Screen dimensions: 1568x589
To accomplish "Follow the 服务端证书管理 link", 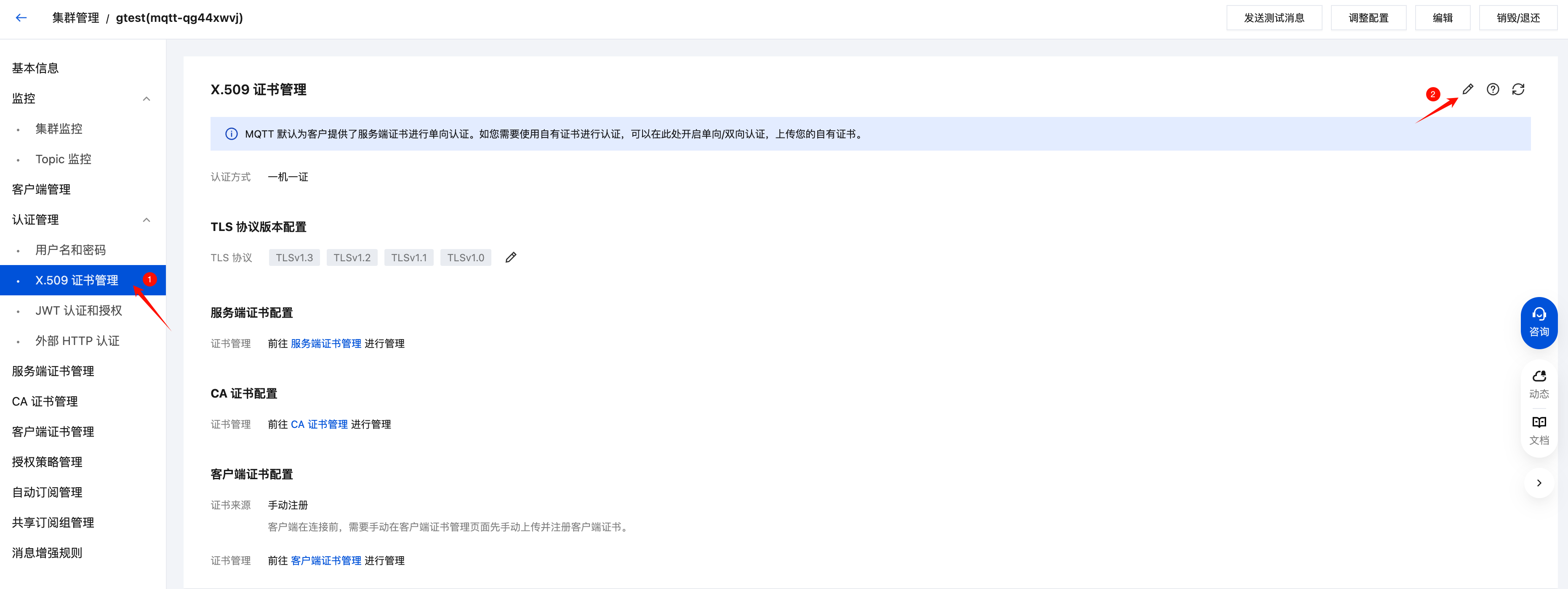I will (x=325, y=343).
